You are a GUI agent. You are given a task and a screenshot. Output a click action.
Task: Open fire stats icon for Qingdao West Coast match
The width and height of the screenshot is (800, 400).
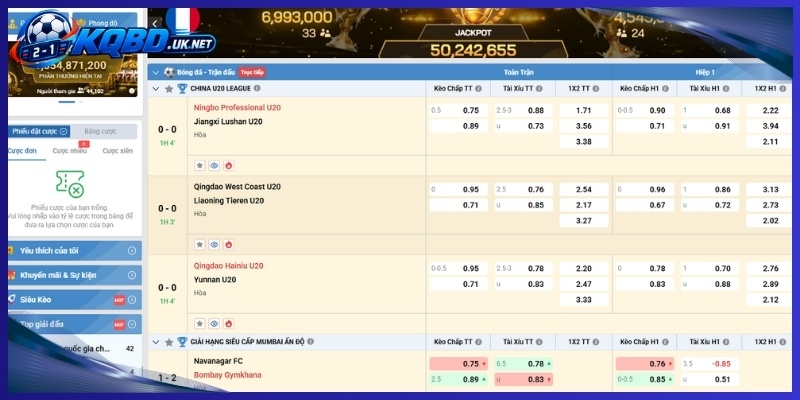[x=229, y=244]
